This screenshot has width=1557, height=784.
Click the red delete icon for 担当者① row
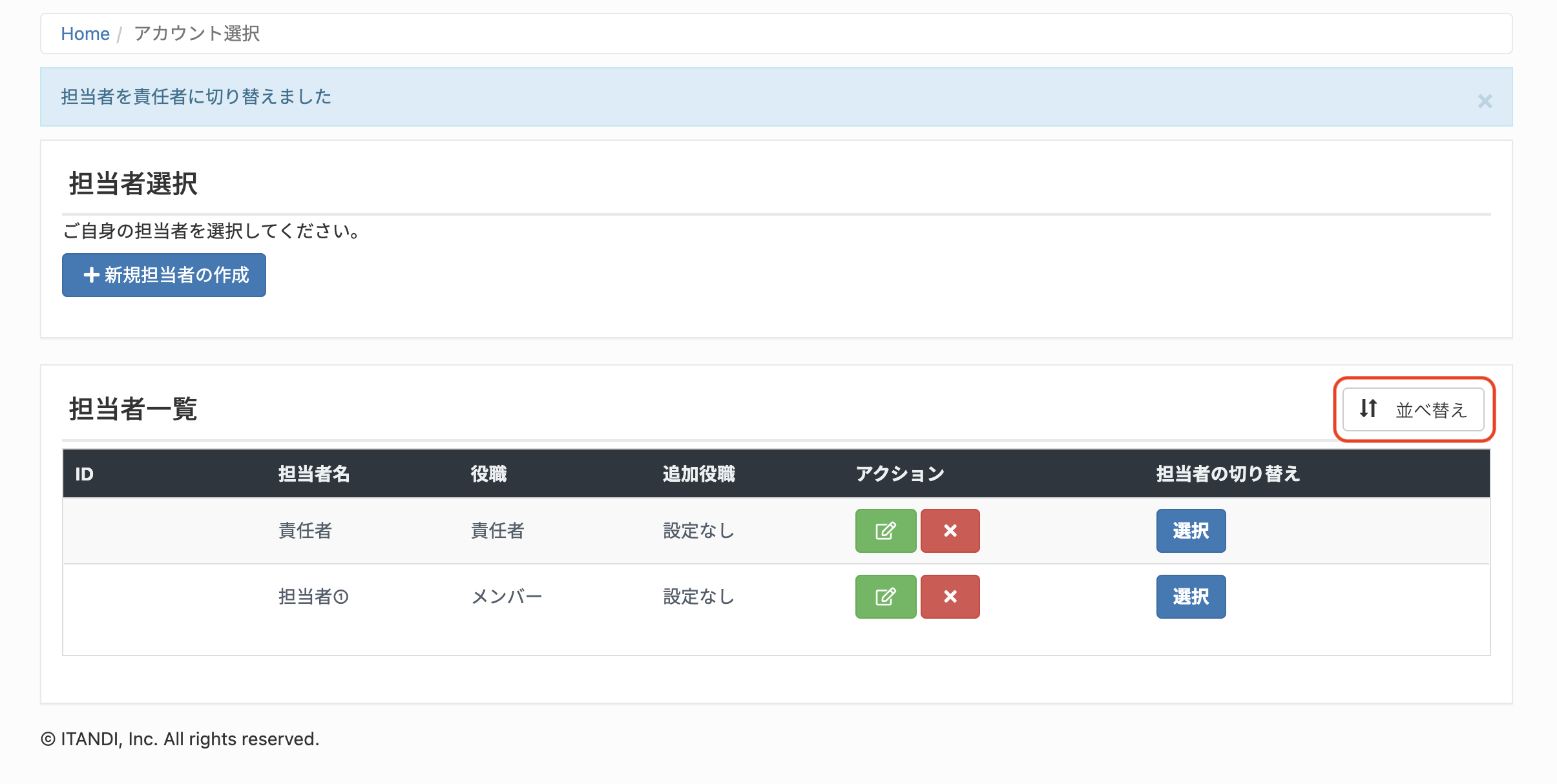950,597
